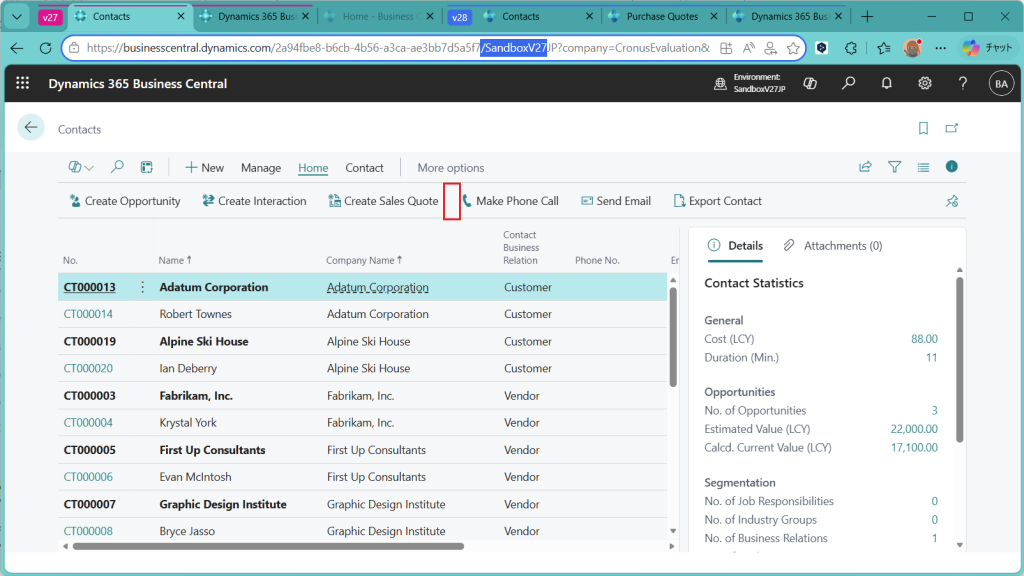Click the Share icon above the list
1024x576 pixels.
click(866, 167)
